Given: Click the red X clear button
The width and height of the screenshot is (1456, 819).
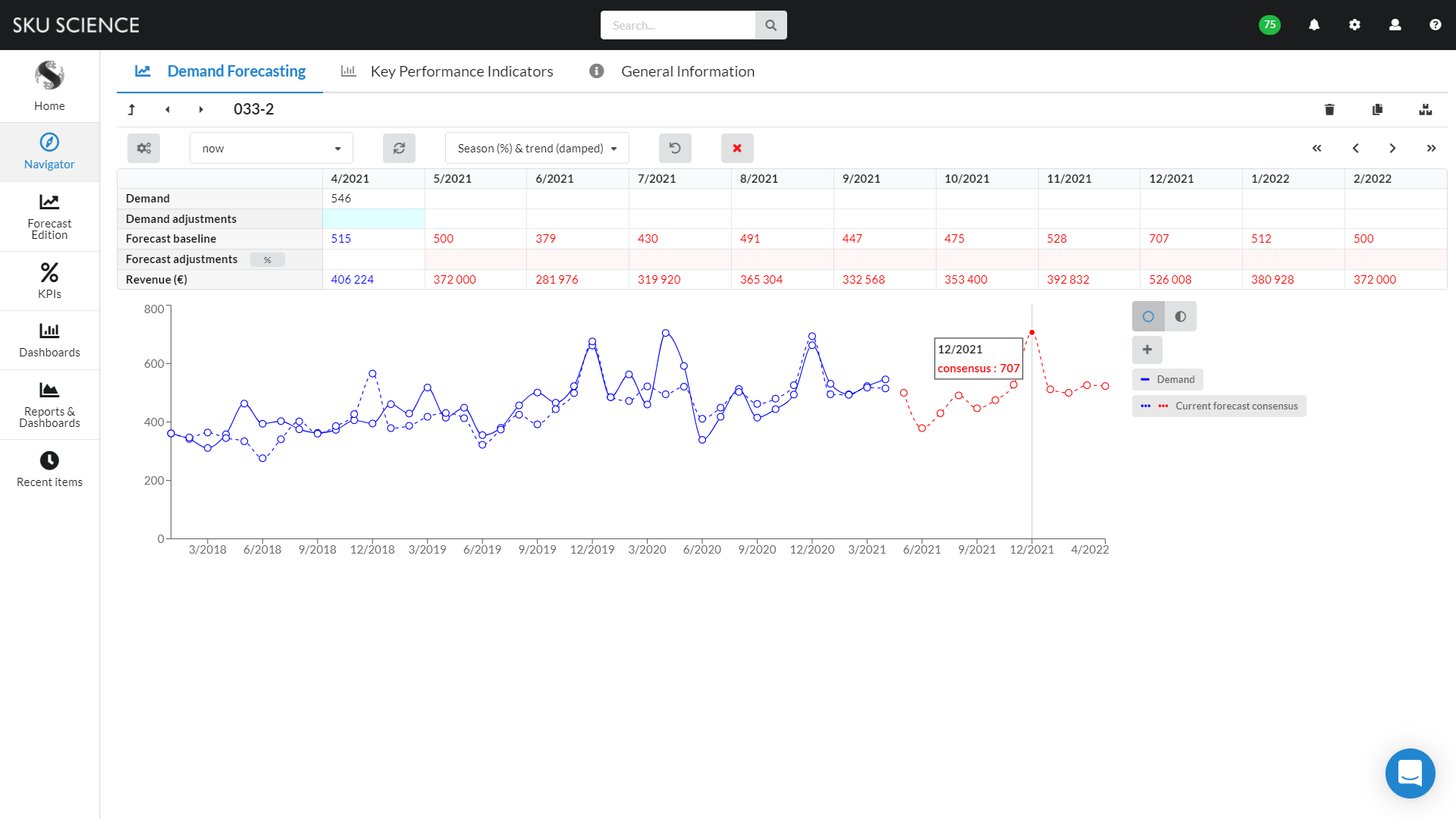Looking at the screenshot, I should 737,149.
